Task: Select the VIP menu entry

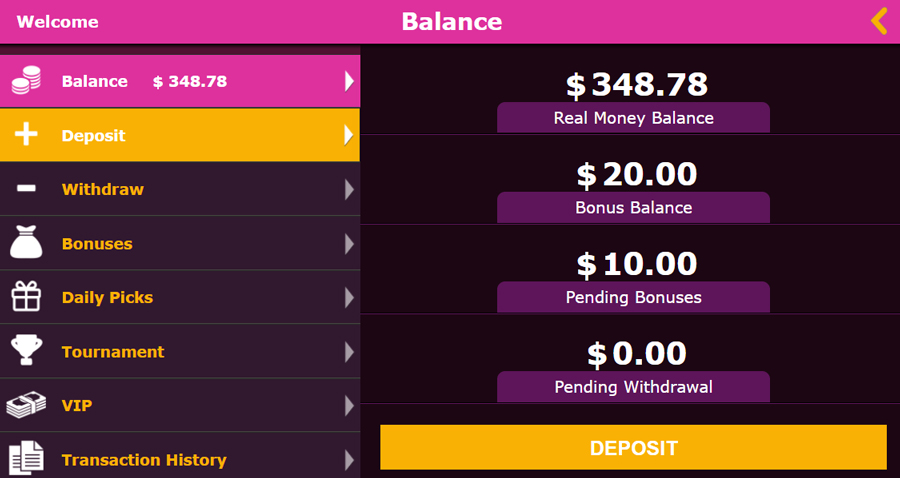Action: (77, 406)
